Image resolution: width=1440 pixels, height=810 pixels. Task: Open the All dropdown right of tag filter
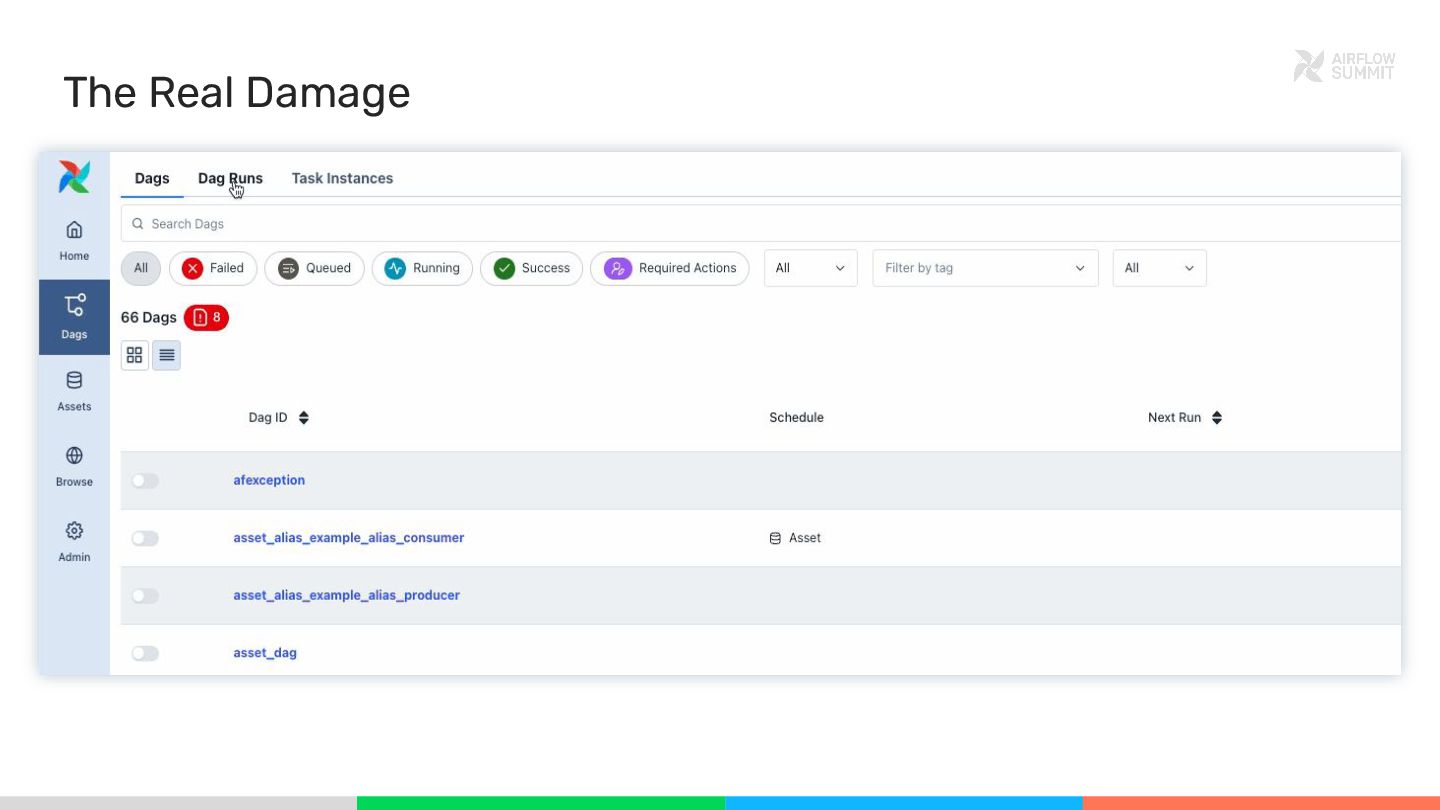coord(1159,268)
